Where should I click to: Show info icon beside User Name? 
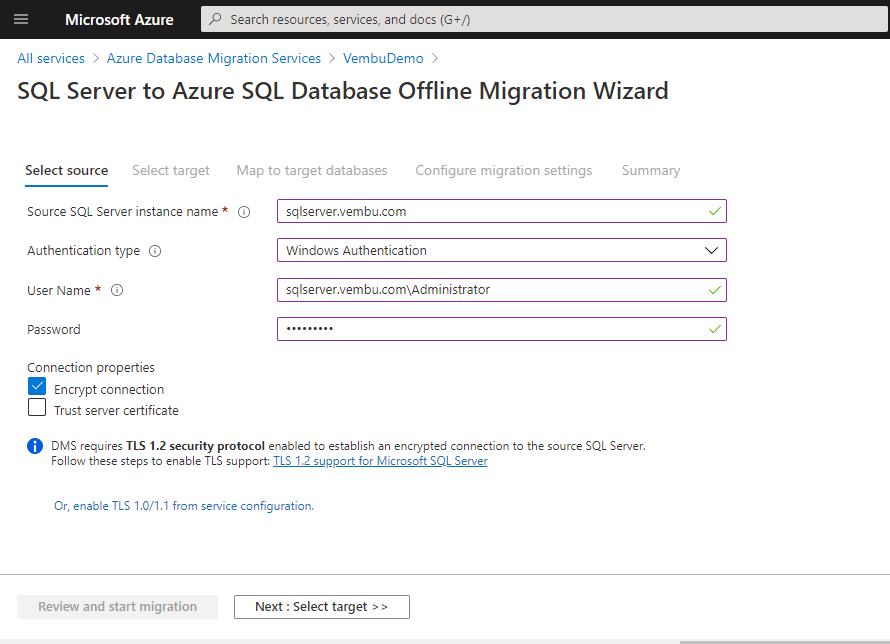coord(117,291)
